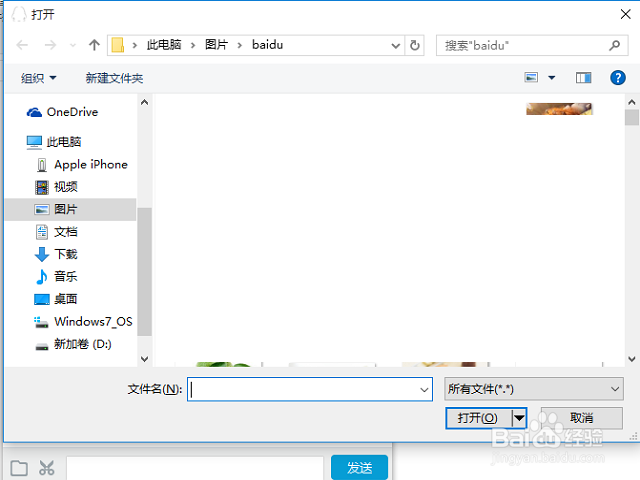Go up one folder level

pos(94,45)
